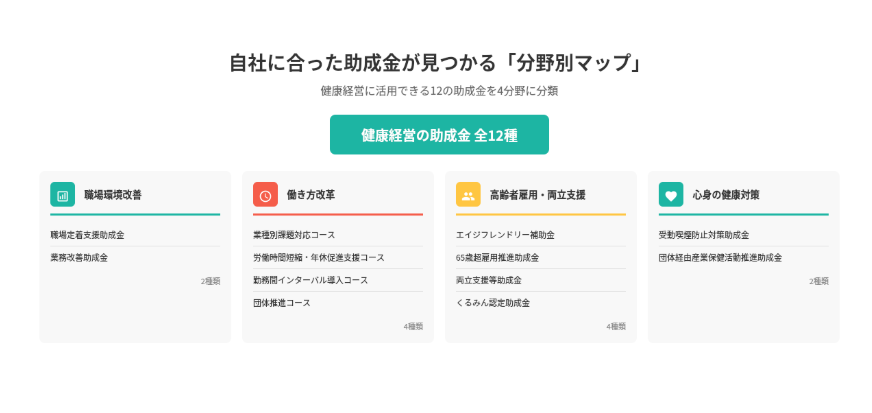Select 労働時間短縮・年休促進支援コース
Screen dimensions: 872x413
coord(318,257)
